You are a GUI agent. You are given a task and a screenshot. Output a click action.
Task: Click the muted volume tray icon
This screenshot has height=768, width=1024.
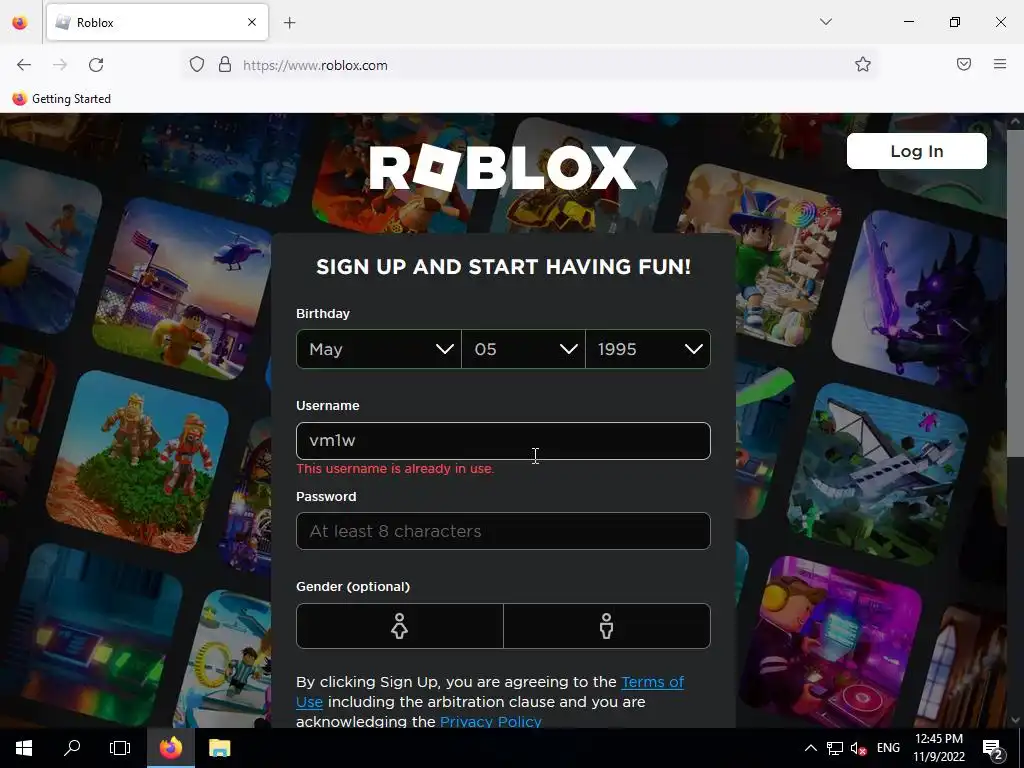point(858,748)
